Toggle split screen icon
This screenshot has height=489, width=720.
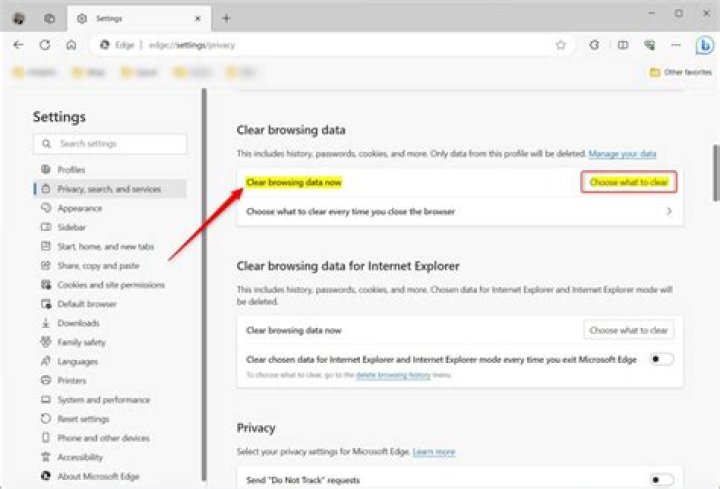623,45
